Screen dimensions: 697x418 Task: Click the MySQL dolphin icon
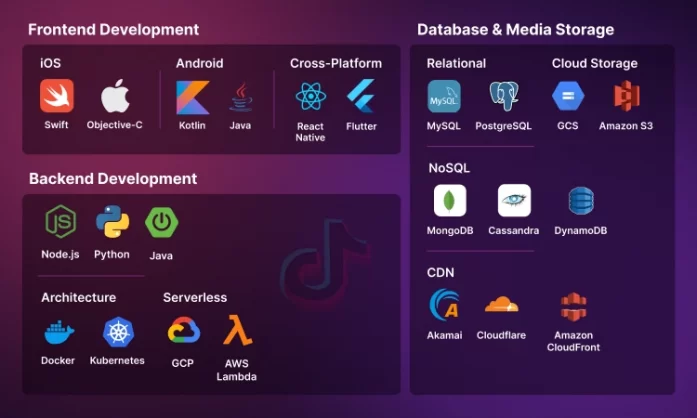tap(444, 96)
